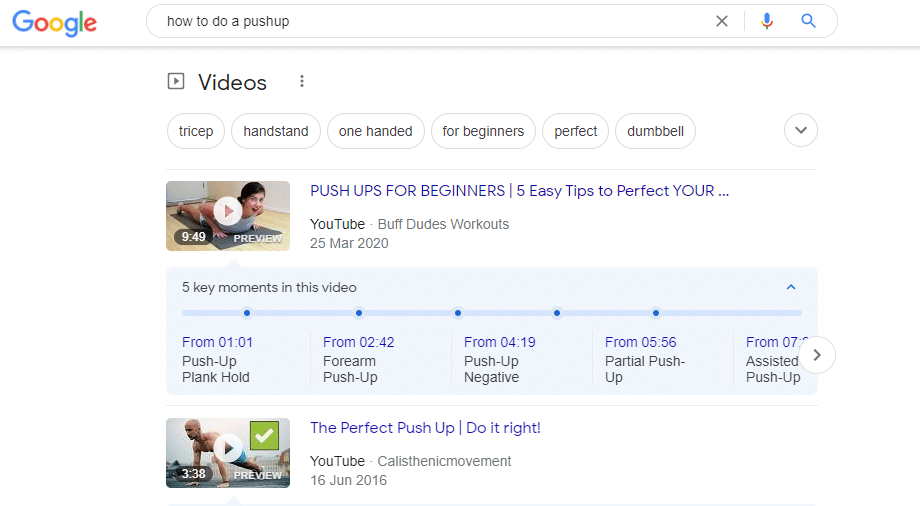Click the Google logo
The height and width of the screenshot is (506, 920).
(x=55, y=22)
